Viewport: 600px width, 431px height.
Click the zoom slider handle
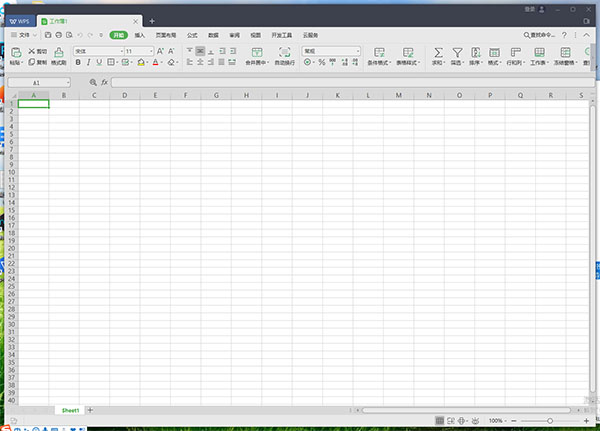tap(550, 421)
